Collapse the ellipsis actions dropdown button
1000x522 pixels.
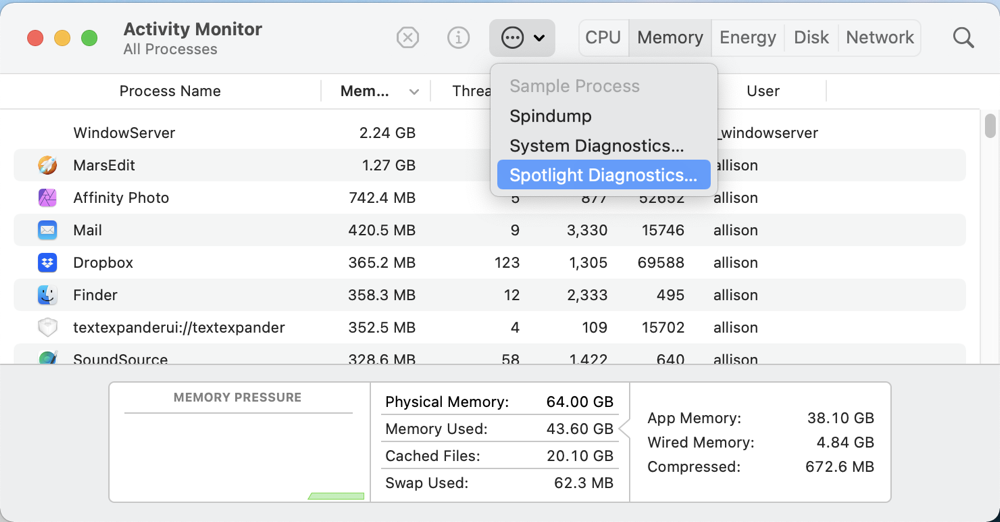pyautogui.click(x=523, y=38)
